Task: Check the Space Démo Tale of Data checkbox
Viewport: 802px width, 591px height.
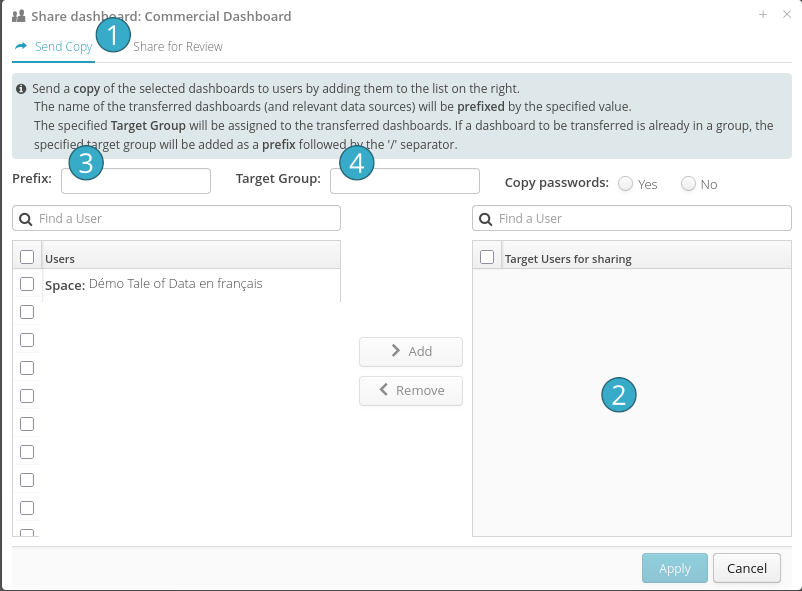Action: pos(27,284)
